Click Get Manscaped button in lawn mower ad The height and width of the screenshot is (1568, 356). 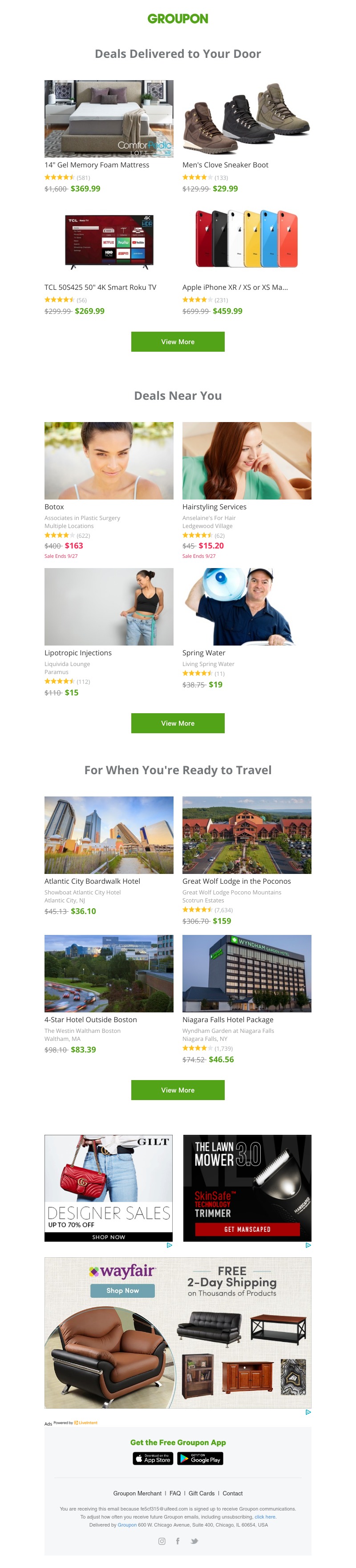coord(247,1229)
